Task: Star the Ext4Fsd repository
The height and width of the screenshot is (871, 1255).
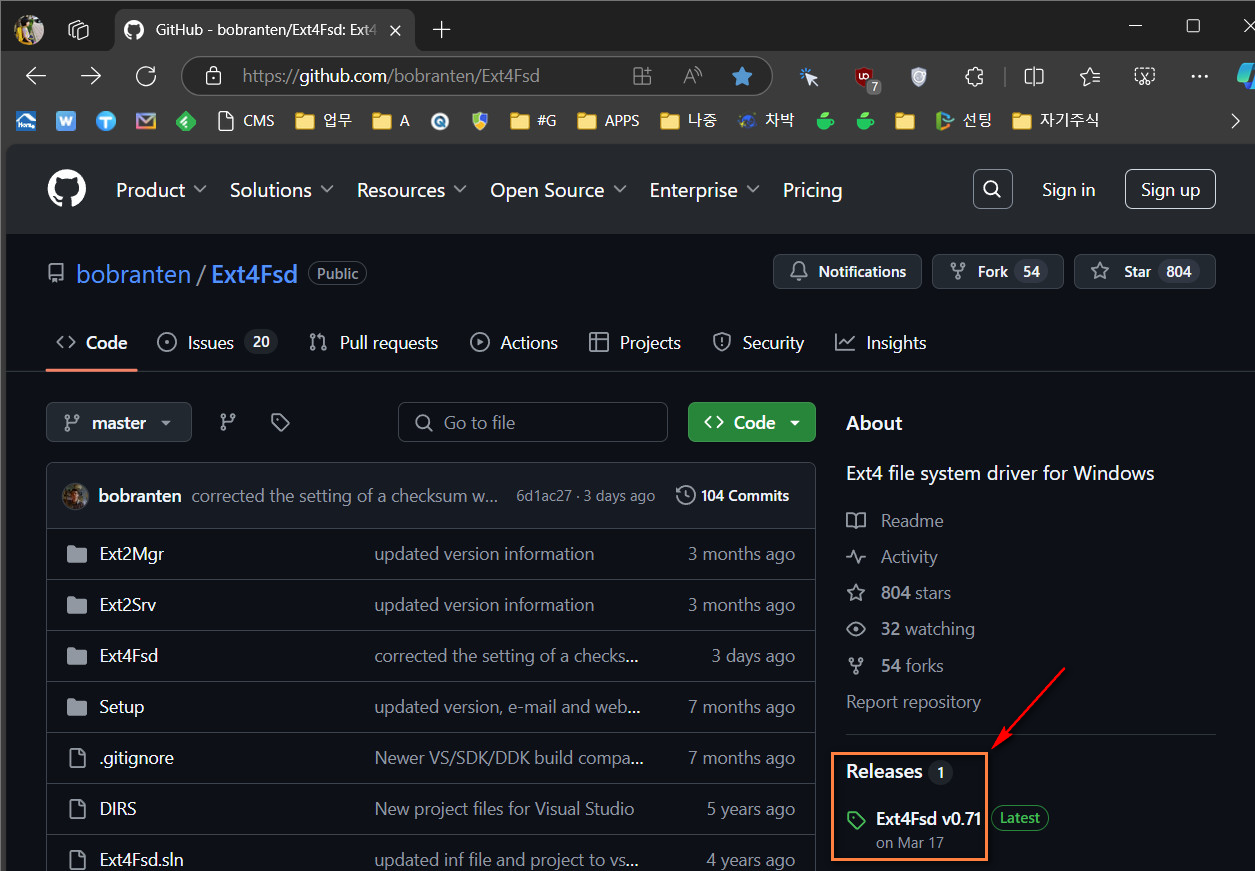Action: coord(1145,272)
